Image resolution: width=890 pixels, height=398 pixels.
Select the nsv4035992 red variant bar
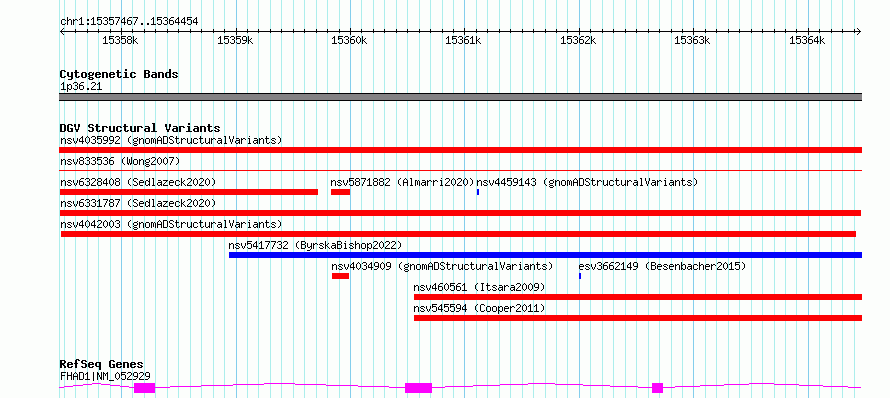click(461, 150)
